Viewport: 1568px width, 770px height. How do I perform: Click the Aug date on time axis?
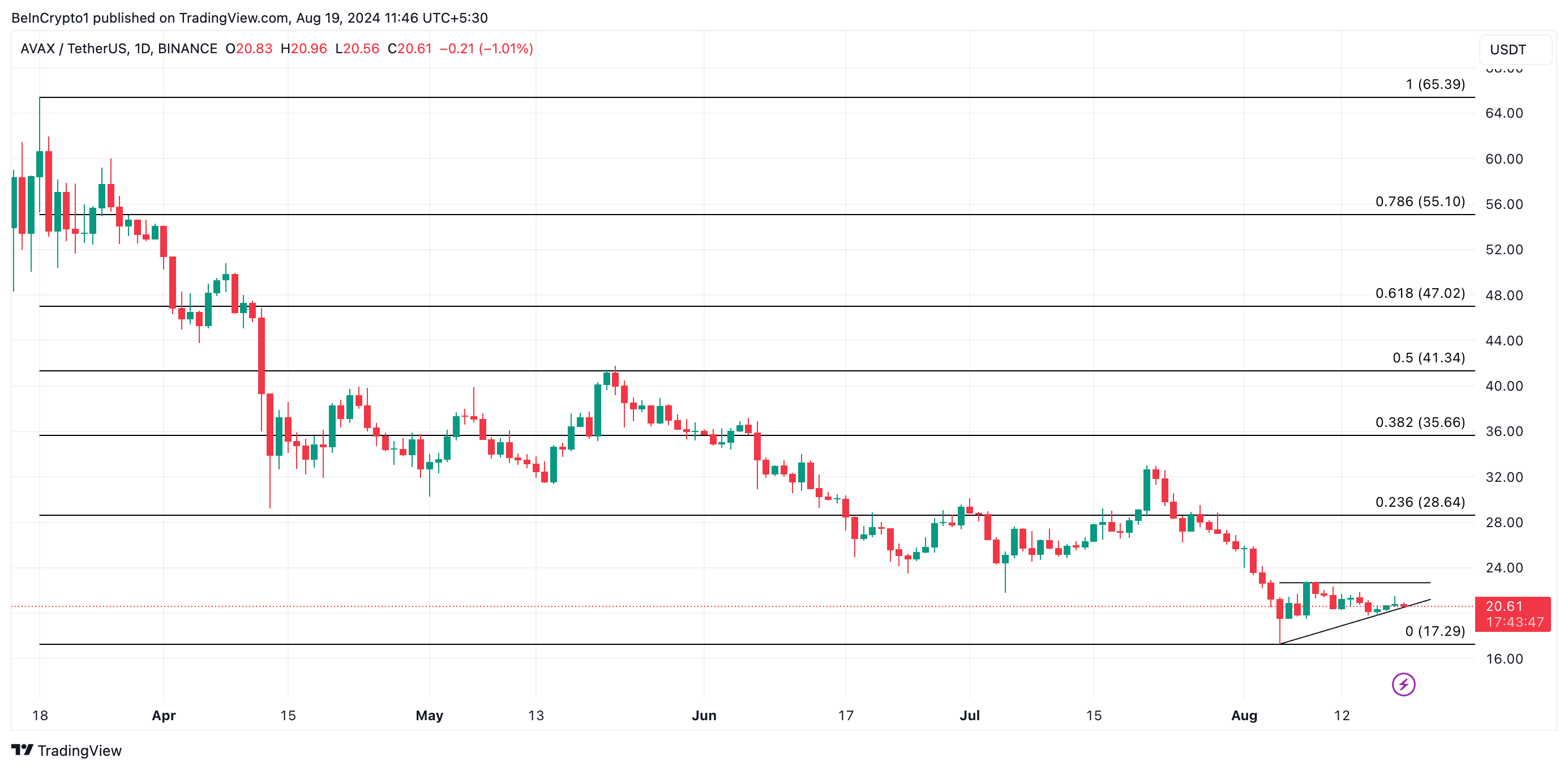point(1244,715)
